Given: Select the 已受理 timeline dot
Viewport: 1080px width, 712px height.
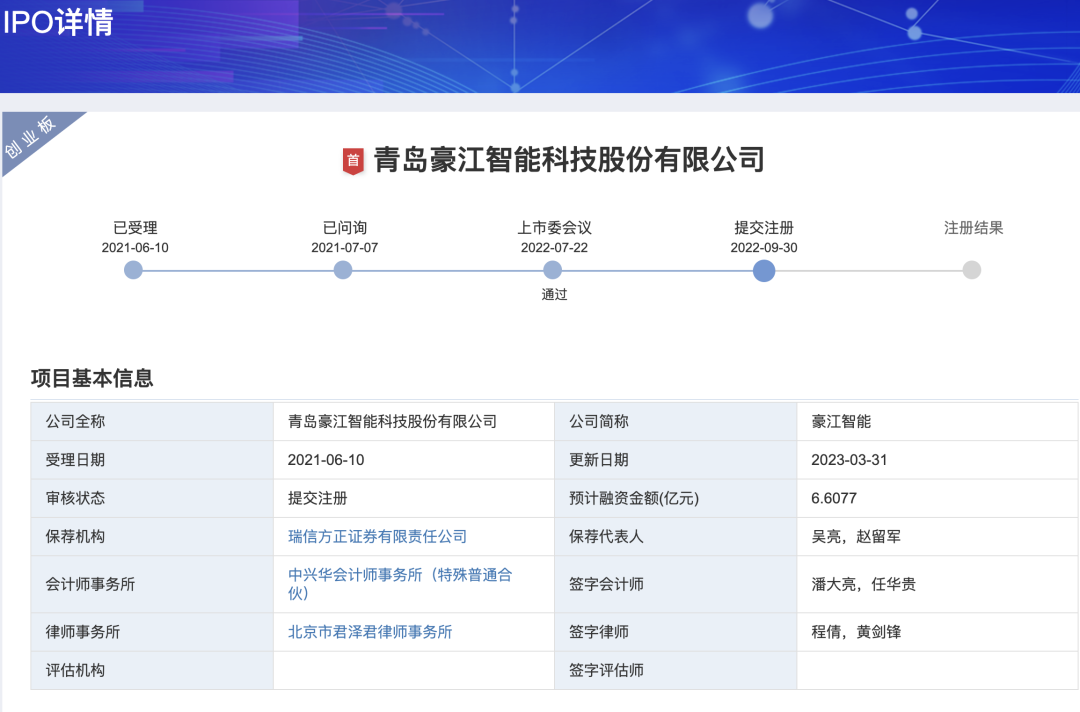Looking at the screenshot, I should [x=134, y=270].
